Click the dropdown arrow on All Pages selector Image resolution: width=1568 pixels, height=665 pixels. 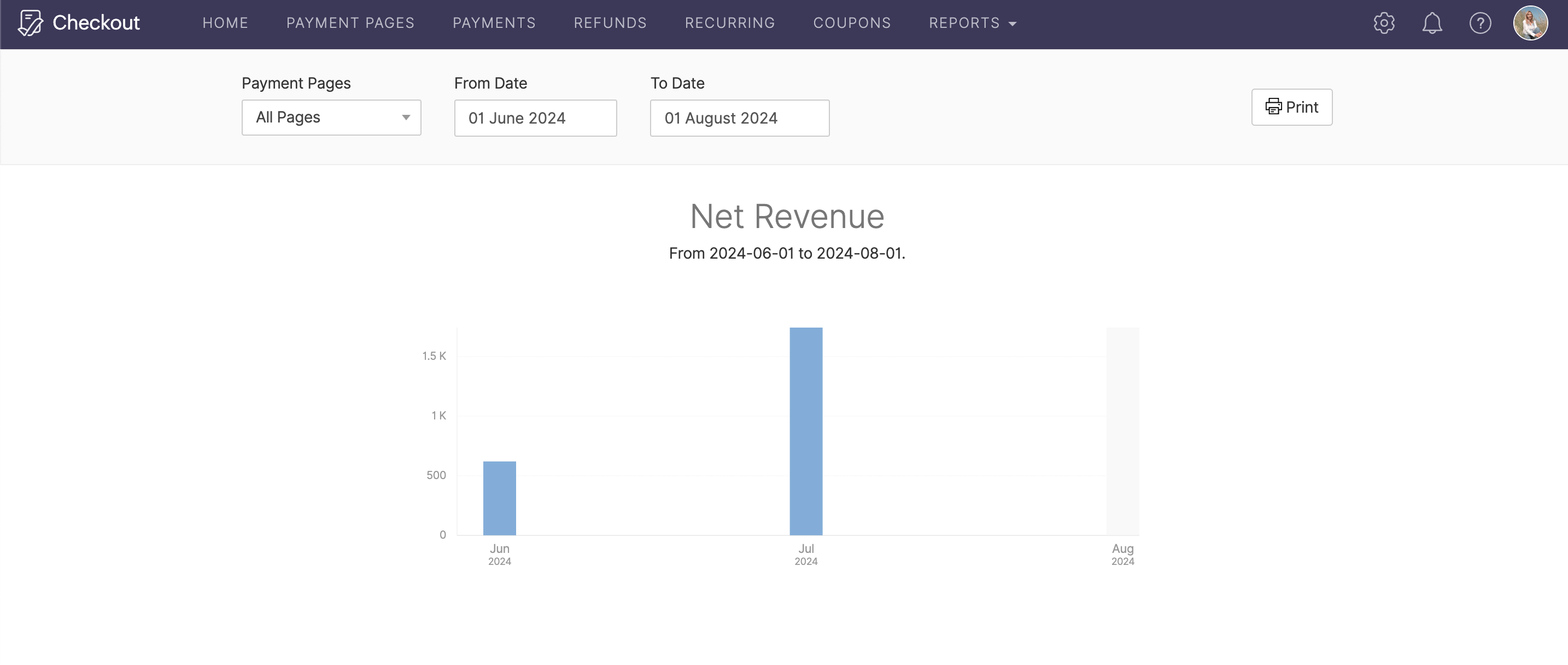406,118
